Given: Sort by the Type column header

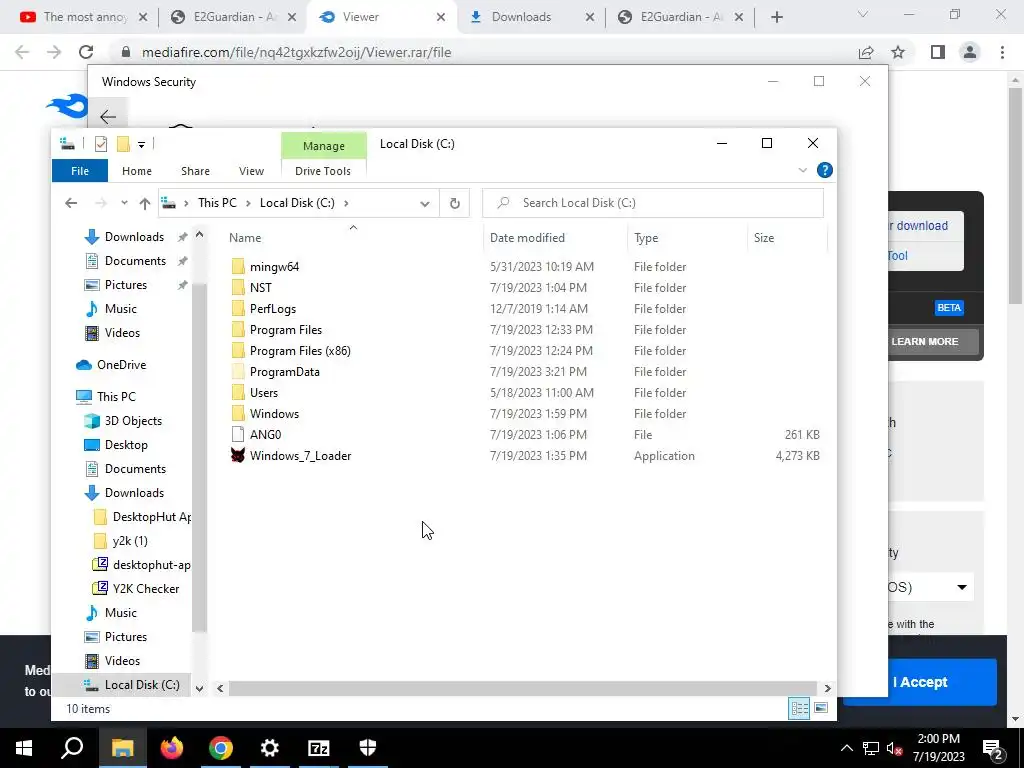Looking at the screenshot, I should coord(646,238).
